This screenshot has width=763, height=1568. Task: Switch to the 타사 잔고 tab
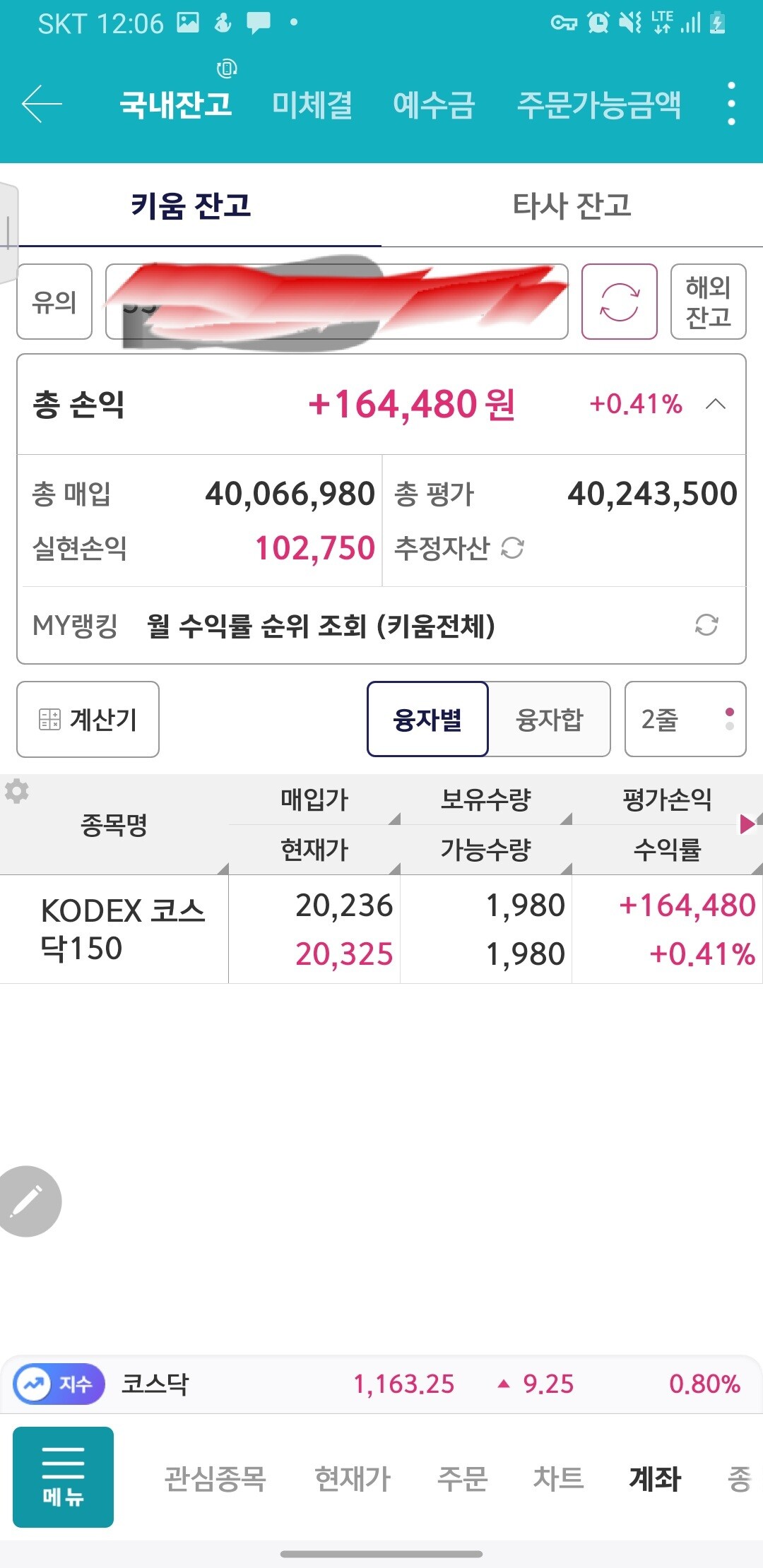pos(572,206)
